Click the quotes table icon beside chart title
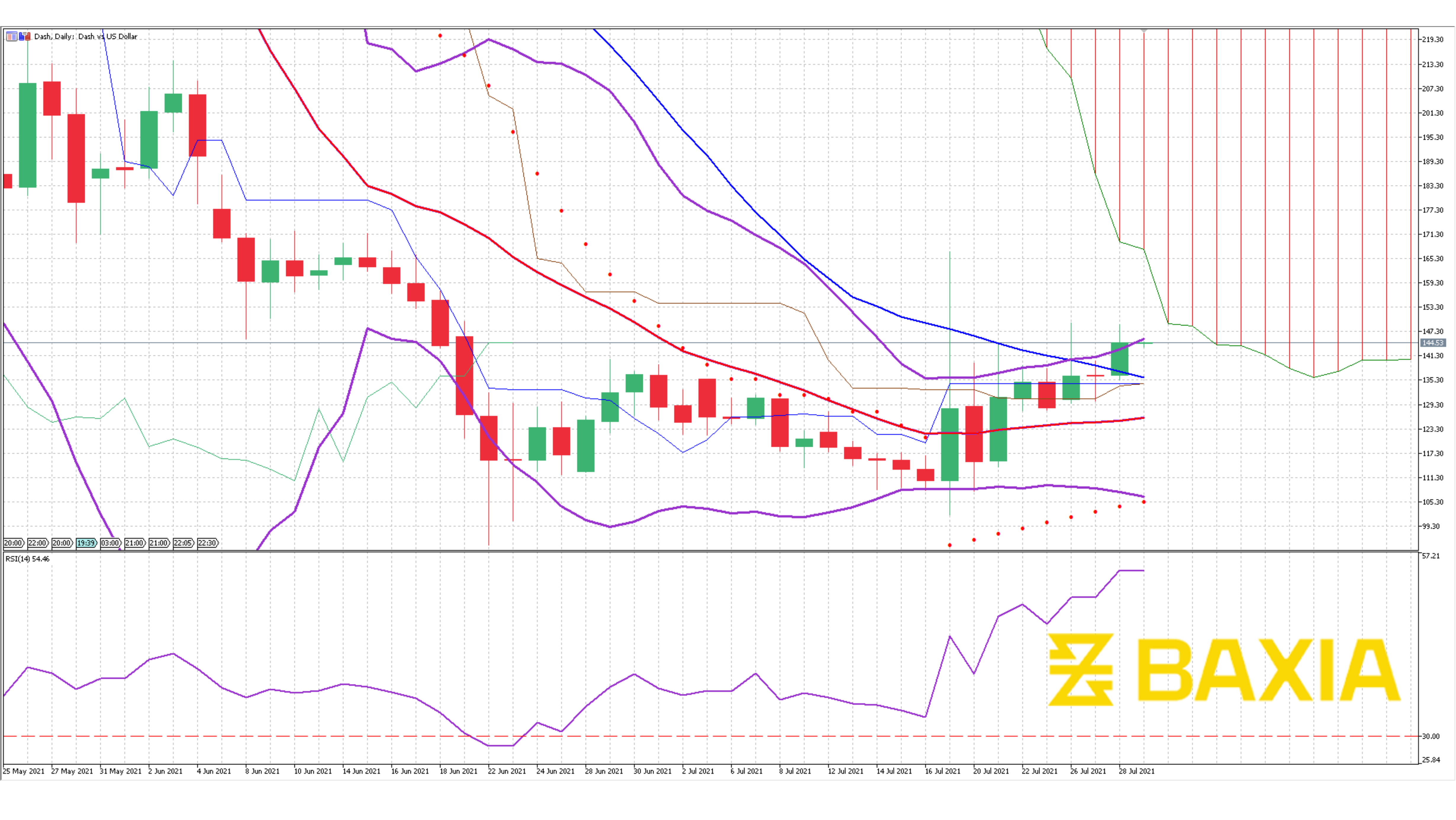Image resolution: width=1456 pixels, height=820 pixels. [x=11, y=36]
